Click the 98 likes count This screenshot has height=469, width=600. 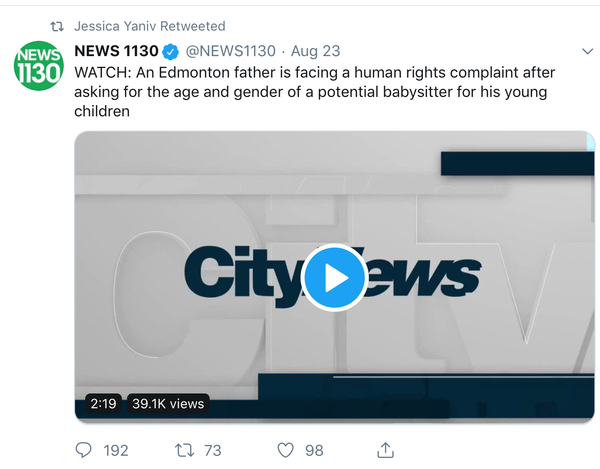click(x=314, y=450)
